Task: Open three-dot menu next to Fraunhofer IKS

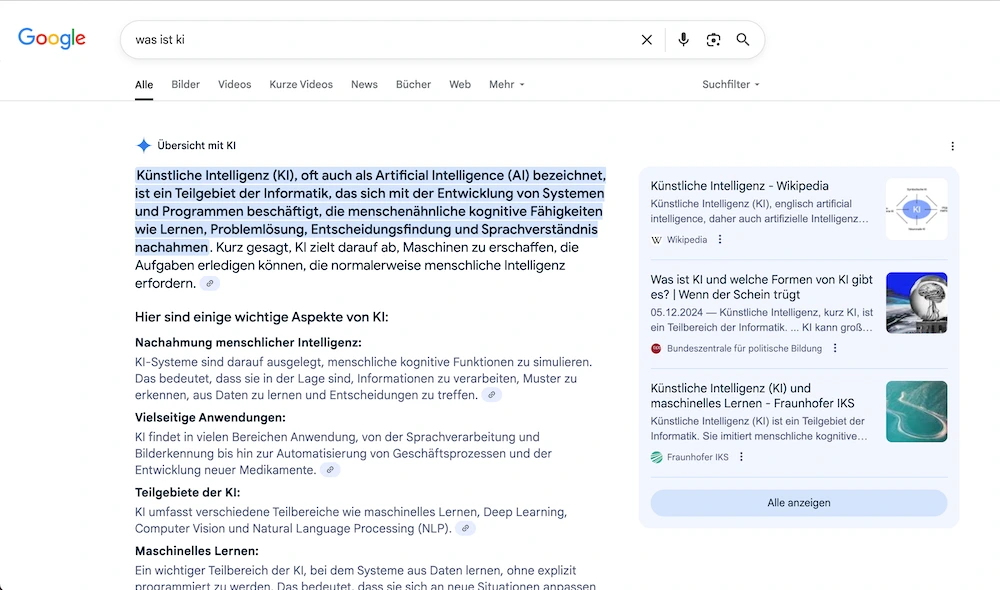Action: coord(741,457)
